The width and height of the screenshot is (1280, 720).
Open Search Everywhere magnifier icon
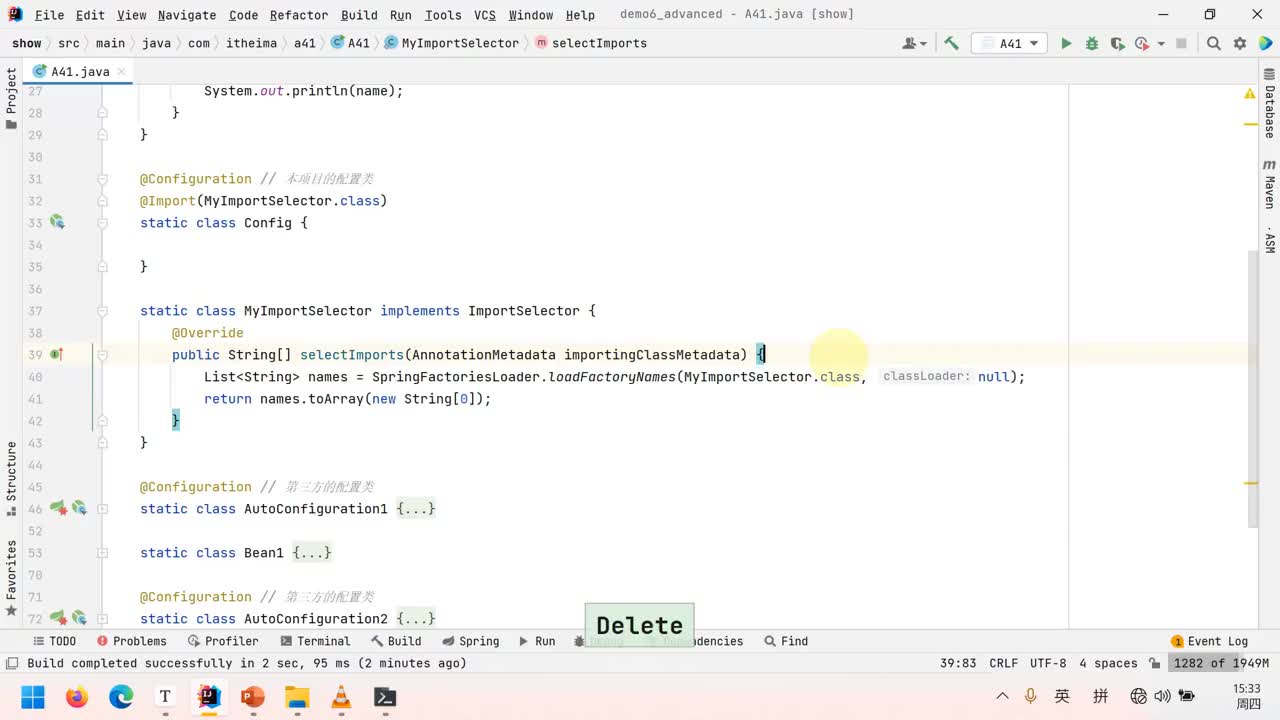1214,43
